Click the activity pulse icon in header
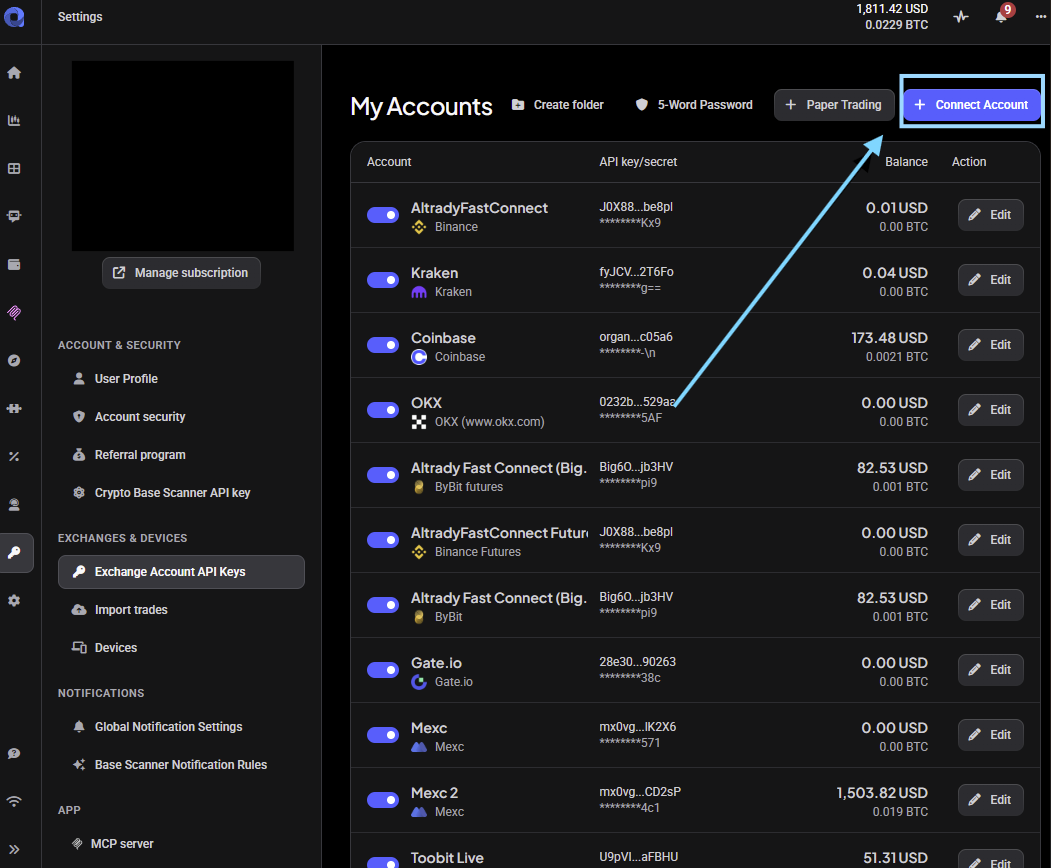The image size is (1051, 868). (961, 16)
